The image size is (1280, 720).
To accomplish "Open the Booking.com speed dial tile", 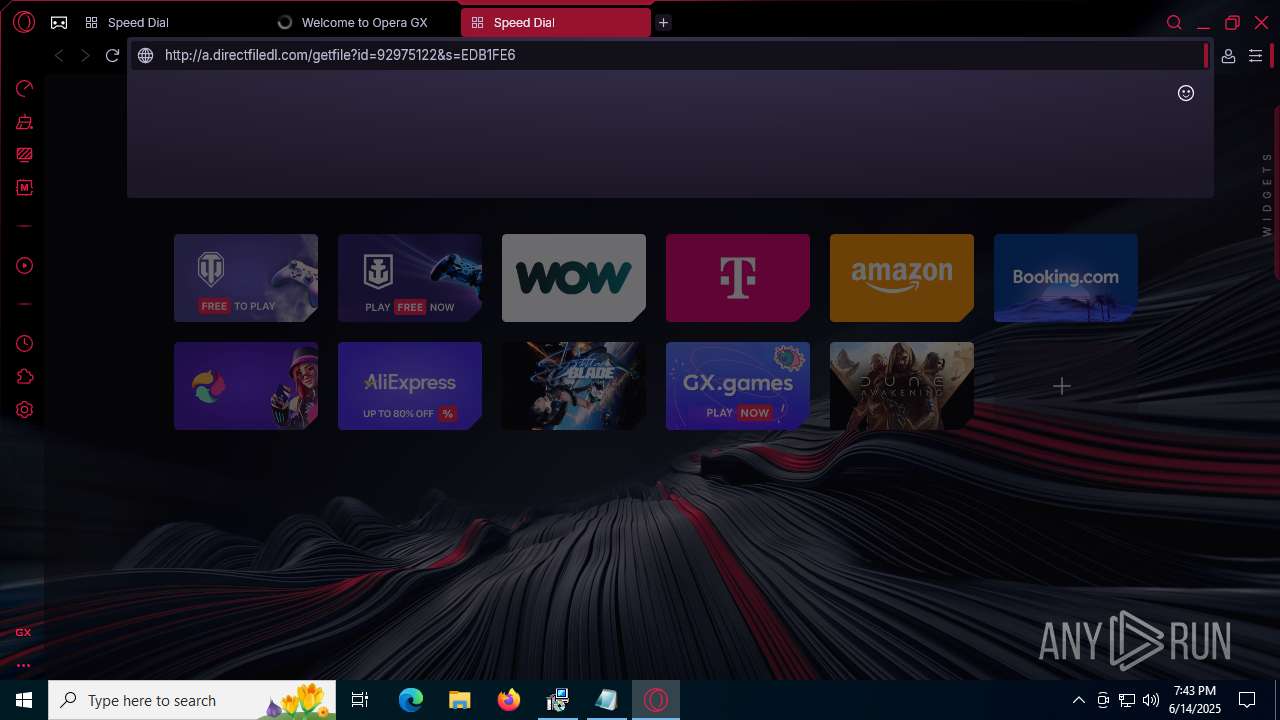I will 1066,278.
